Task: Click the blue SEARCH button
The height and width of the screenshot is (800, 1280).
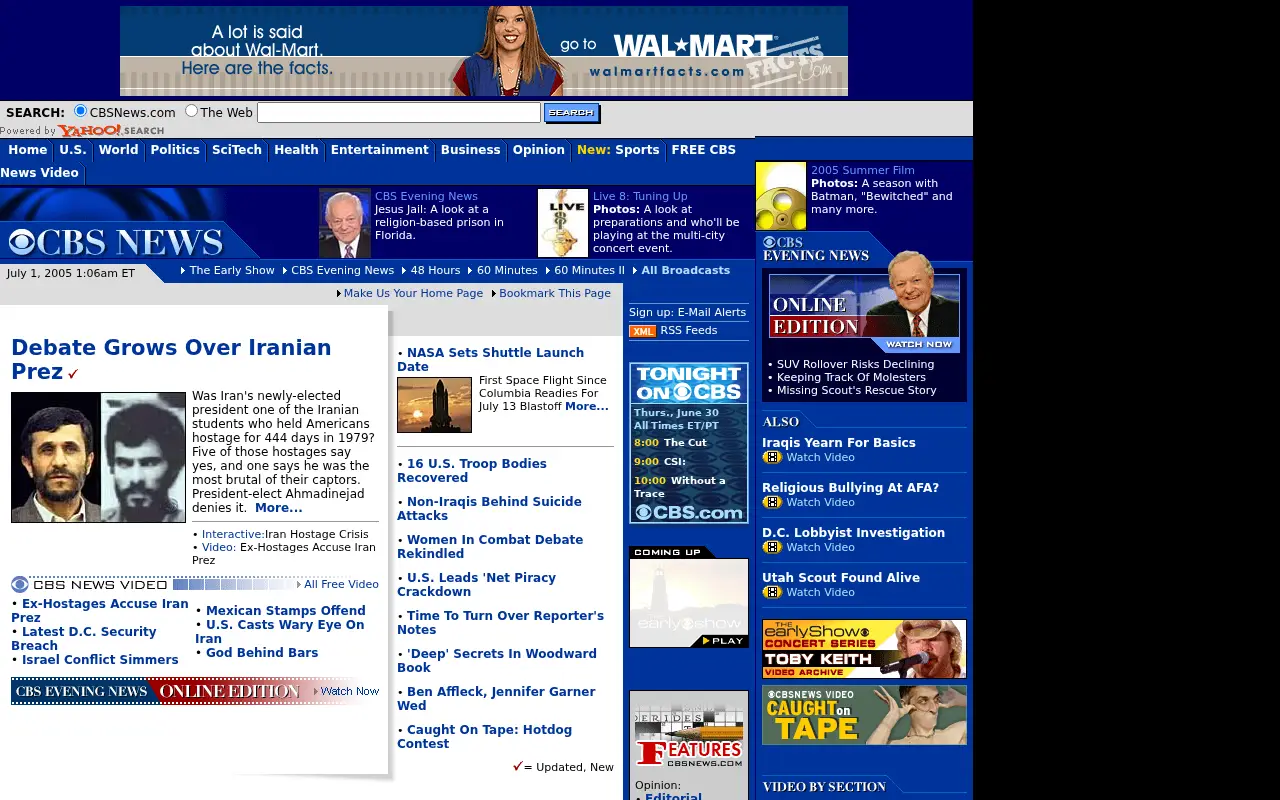Action: pyautogui.click(x=571, y=112)
